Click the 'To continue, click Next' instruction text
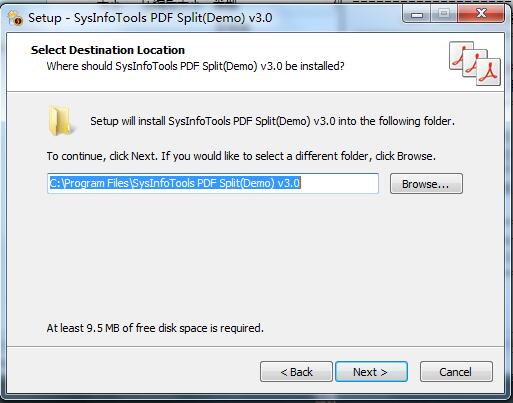Image resolution: width=513 pixels, height=403 pixels. click(x=241, y=156)
